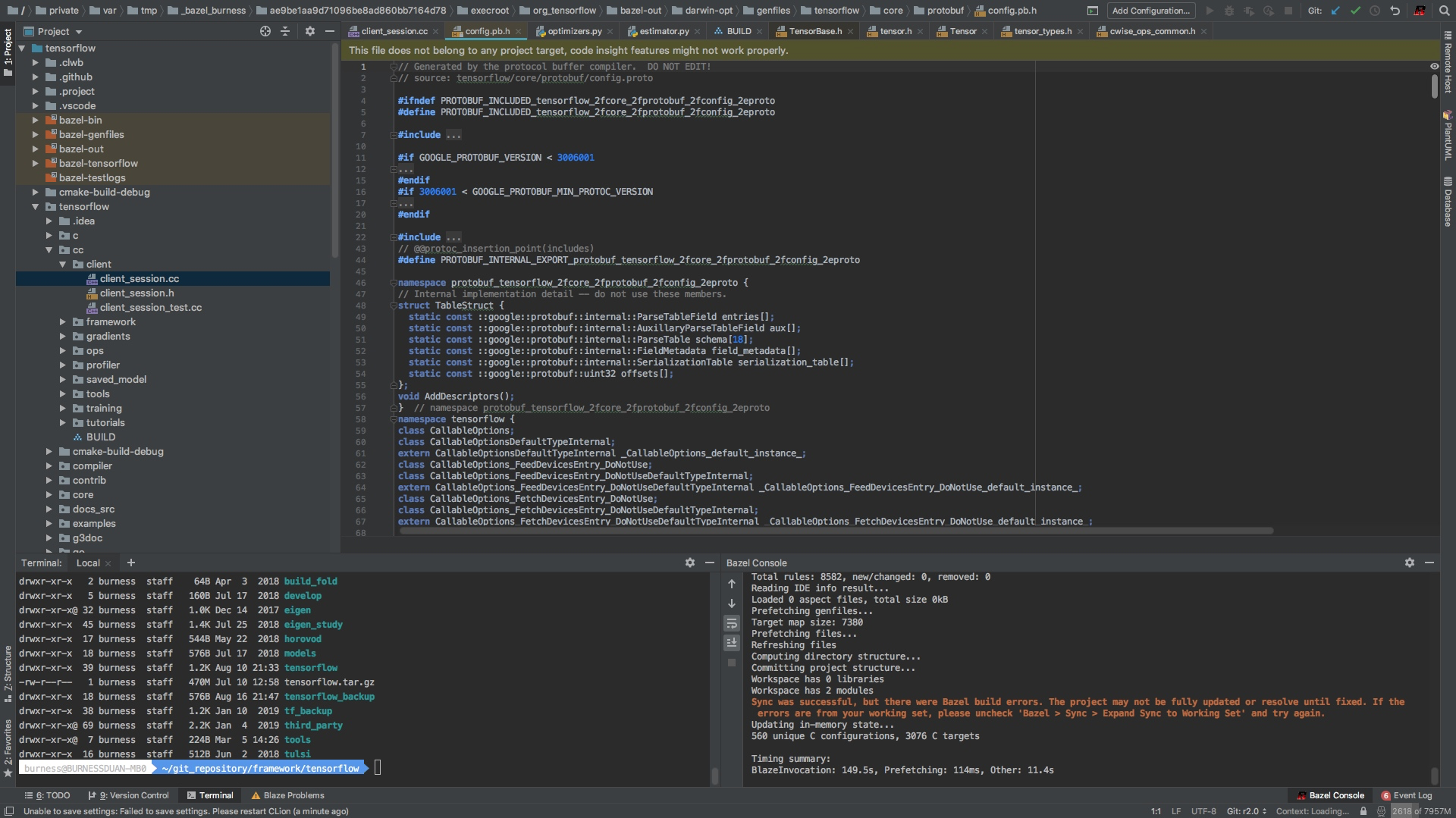
Task: Select client_session.h in project tree
Action: coord(136,293)
